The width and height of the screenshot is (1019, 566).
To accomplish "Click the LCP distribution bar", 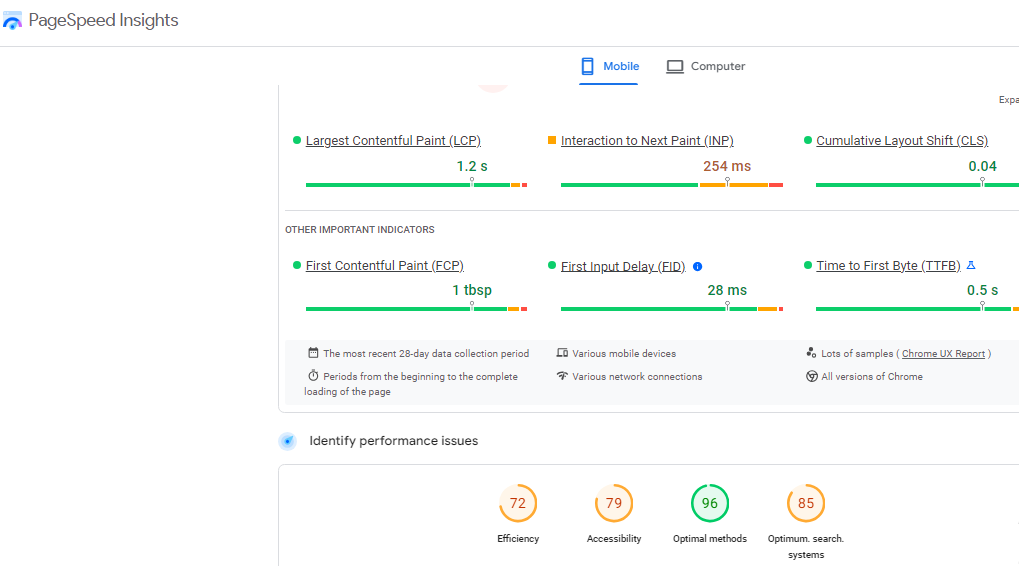I will pyautogui.click(x=417, y=185).
